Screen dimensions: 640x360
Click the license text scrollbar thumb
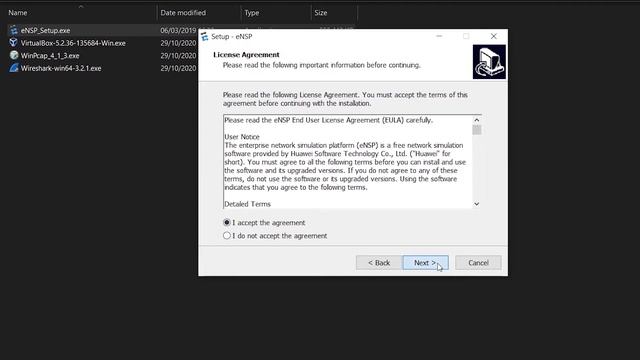pyautogui.click(x=476, y=130)
